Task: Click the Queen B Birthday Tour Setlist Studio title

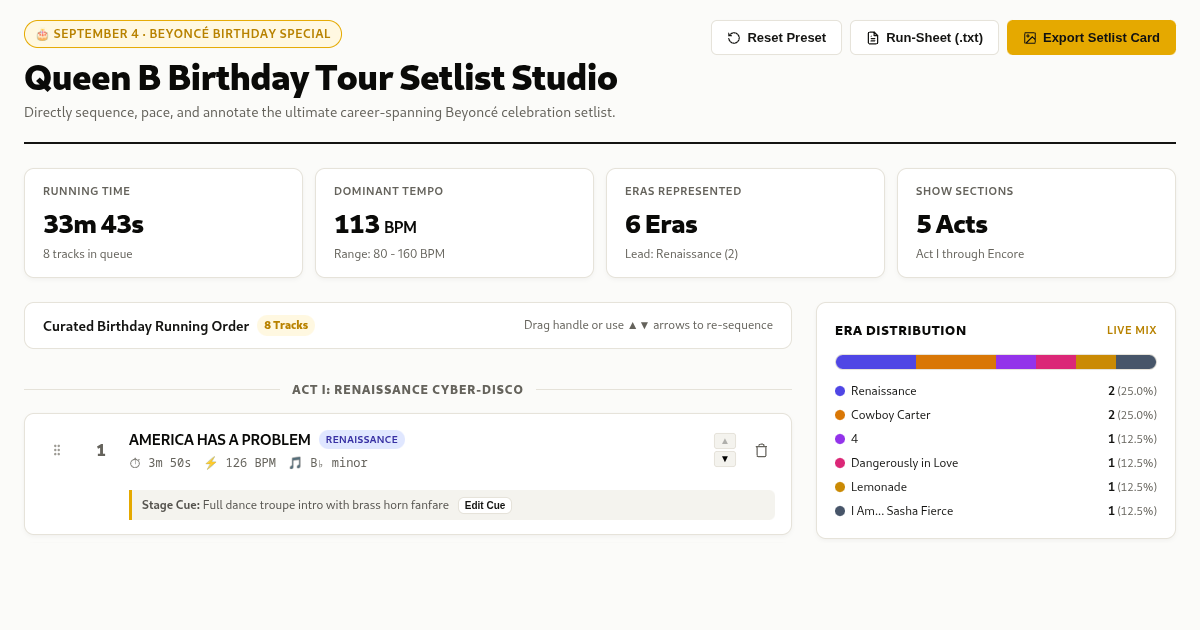Action: coord(321,78)
